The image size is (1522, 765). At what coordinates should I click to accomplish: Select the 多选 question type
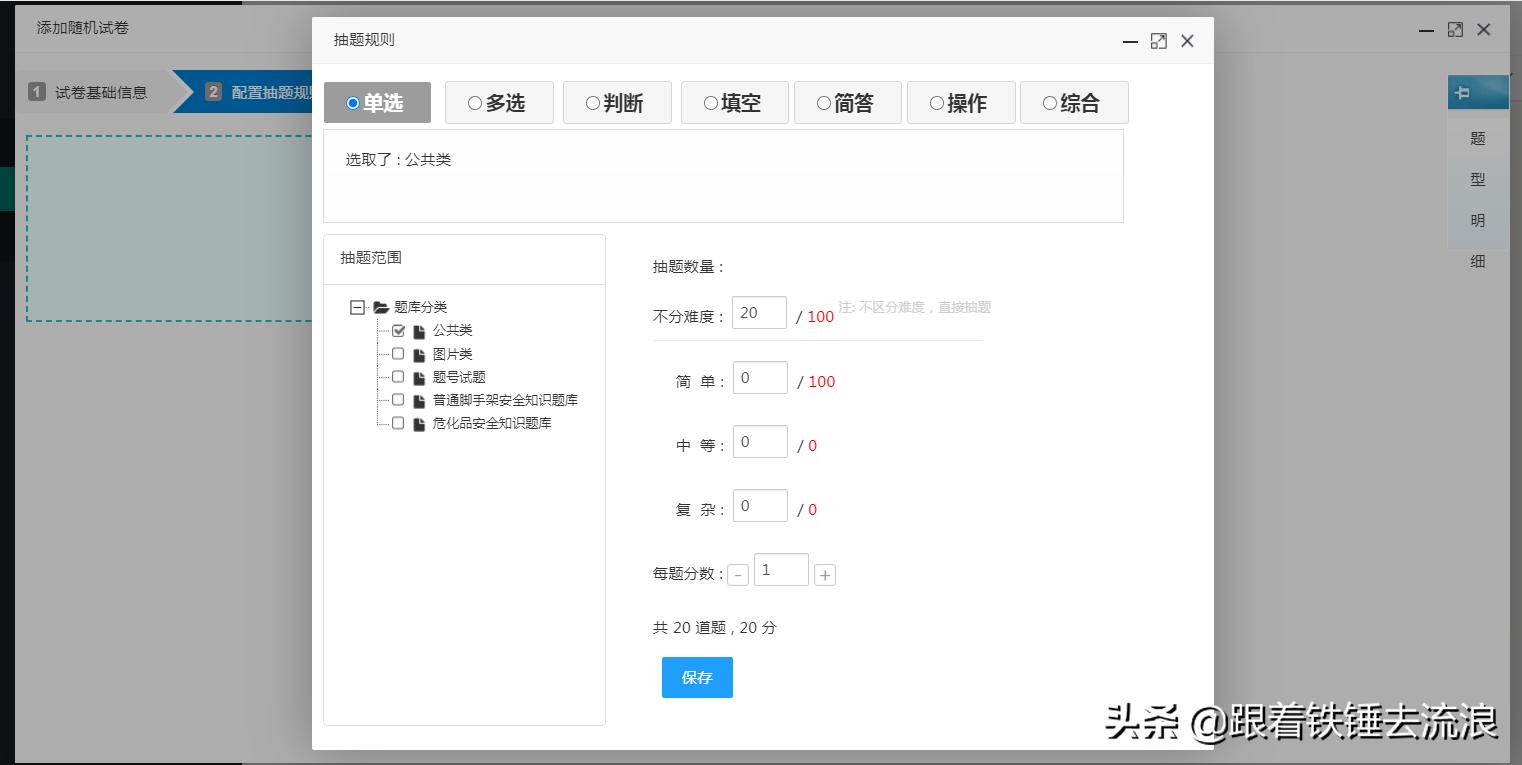pyautogui.click(x=499, y=102)
